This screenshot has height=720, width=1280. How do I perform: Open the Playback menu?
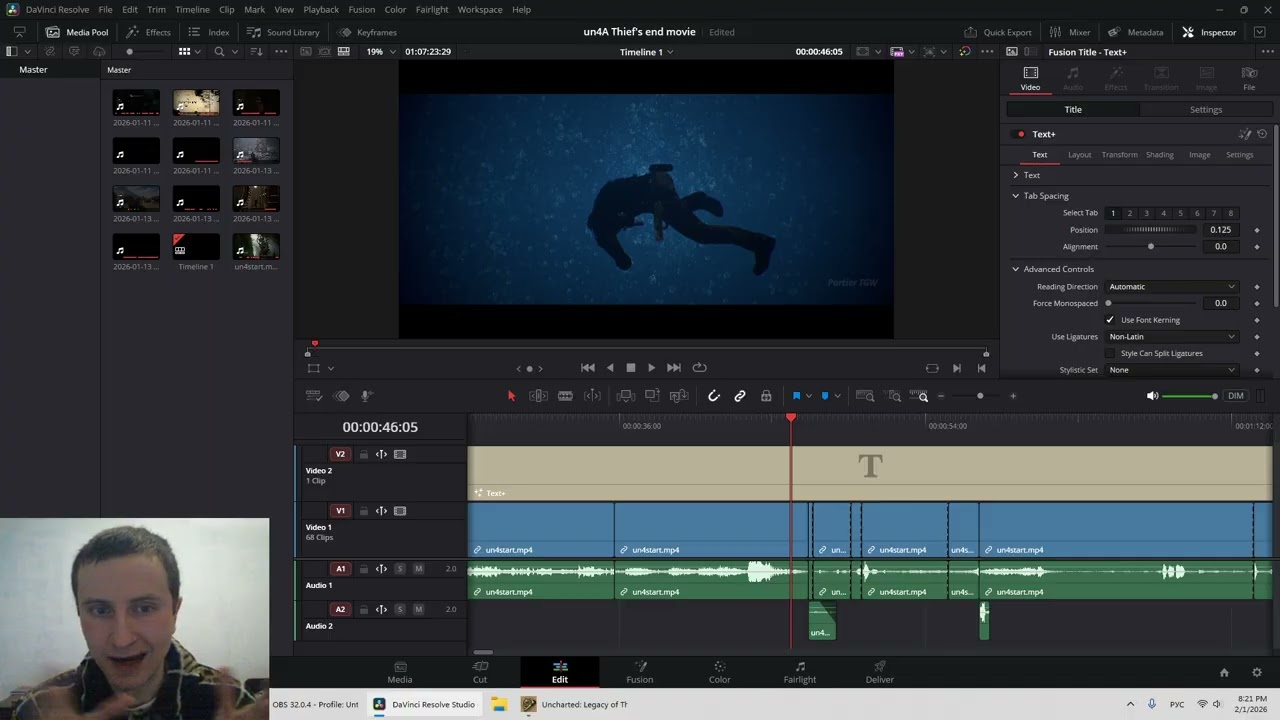pos(321,9)
